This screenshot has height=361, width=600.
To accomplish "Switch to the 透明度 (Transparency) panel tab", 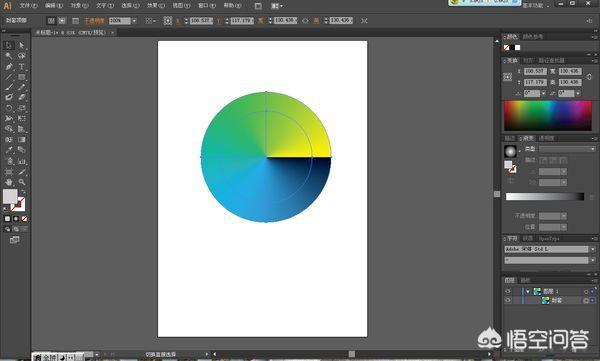I will point(546,138).
